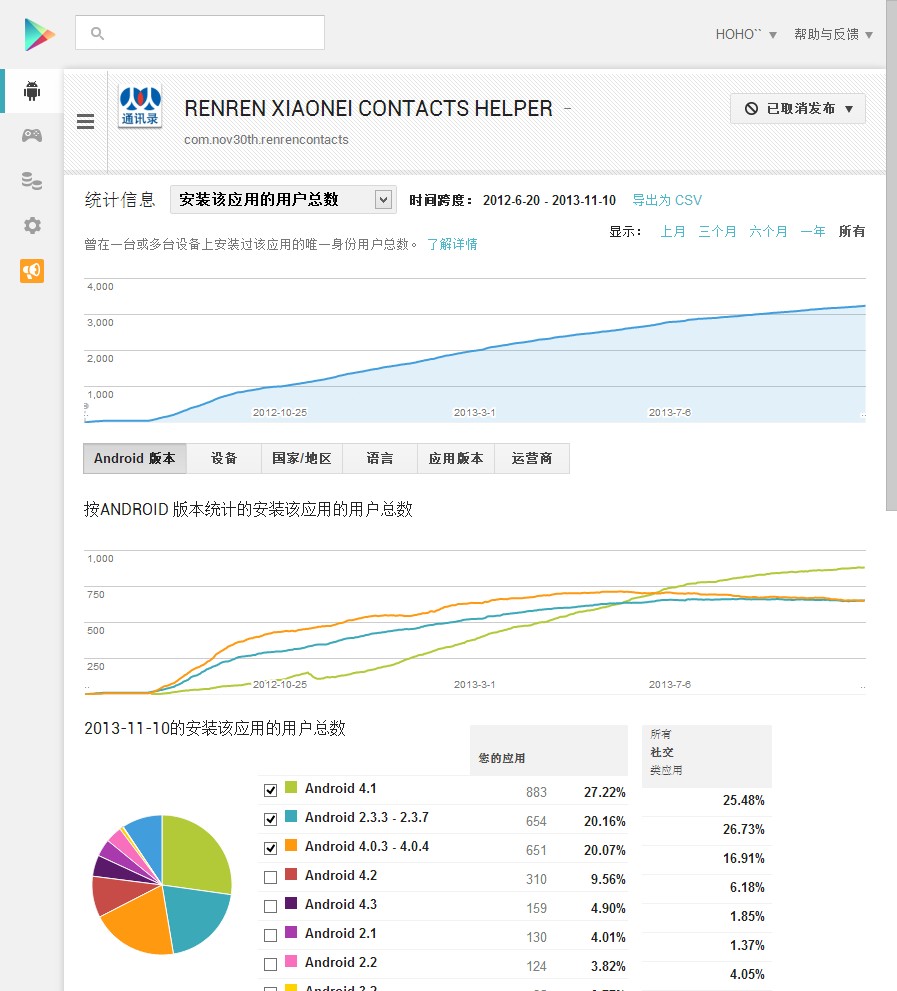Click the 883 user count value
Screen dimensions: 897x991
[x=536, y=792]
